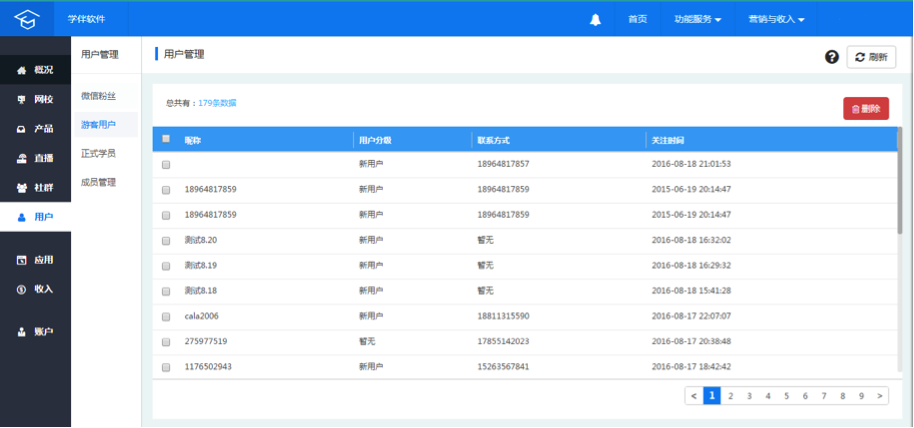Select the cala2006 row checkbox
Screen dimensions: 914x428
(x=166, y=317)
